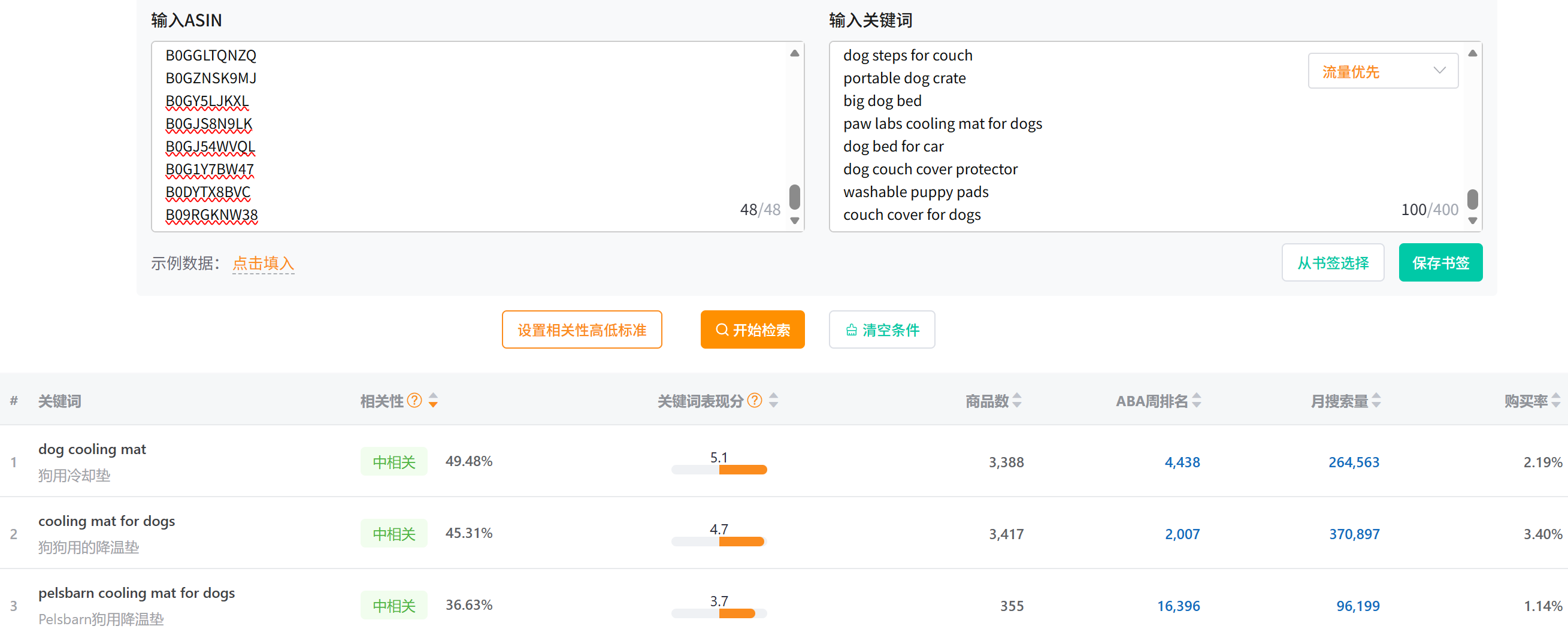Click ABA rank 2,007
1568x629 pixels.
pyautogui.click(x=1182, y=534)
